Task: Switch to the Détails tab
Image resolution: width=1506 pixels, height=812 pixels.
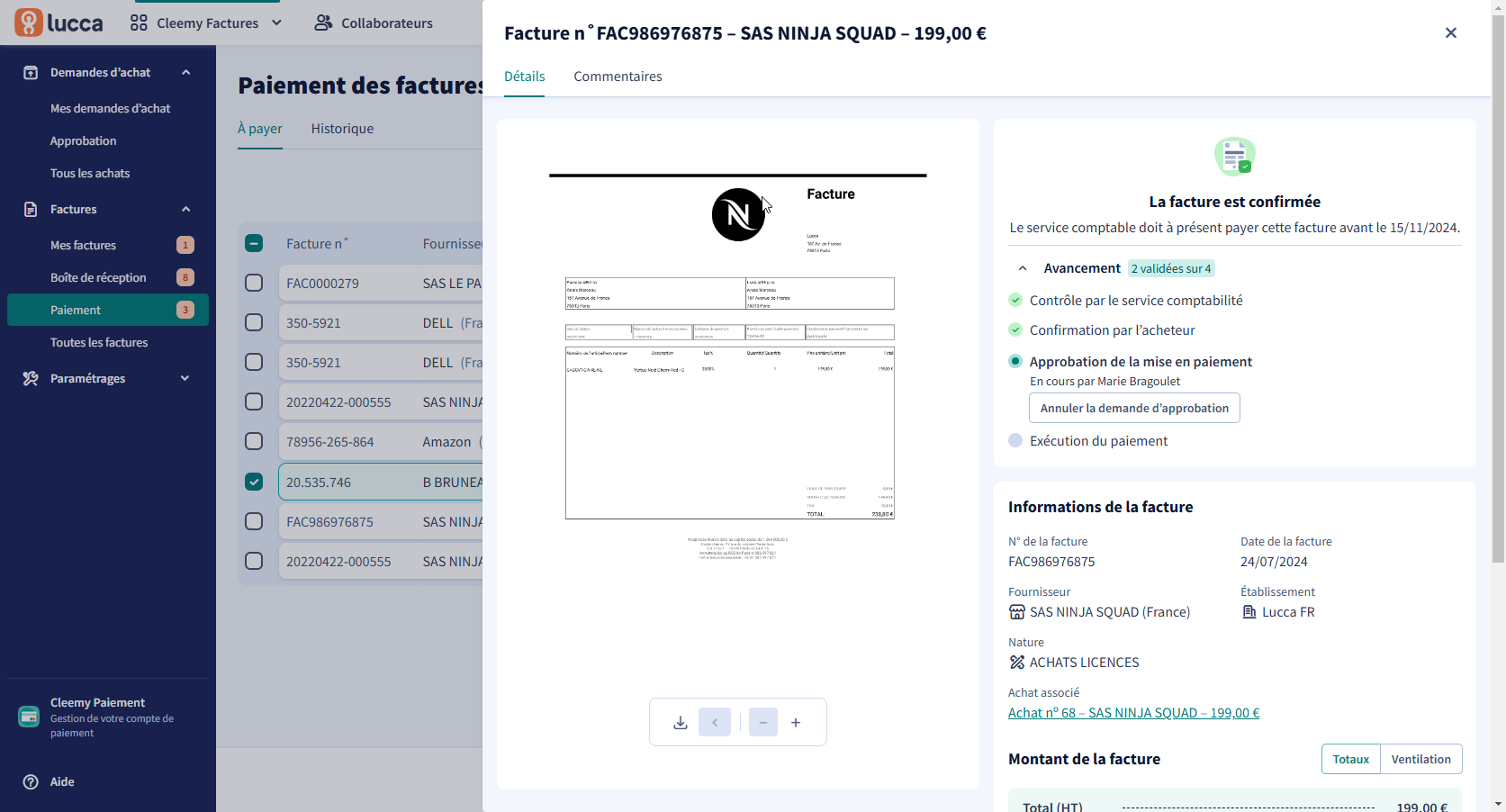Action: (x=525, y=77)
